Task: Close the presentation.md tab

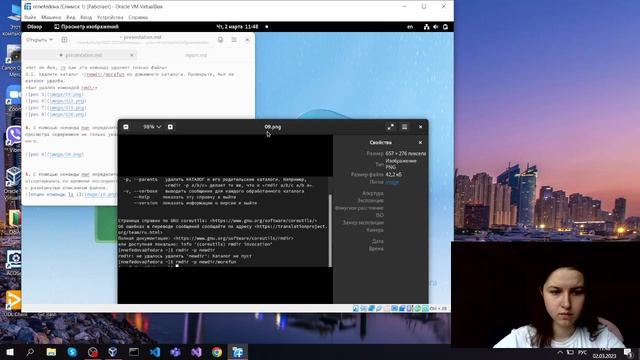Action: click(x=131, y=55)
